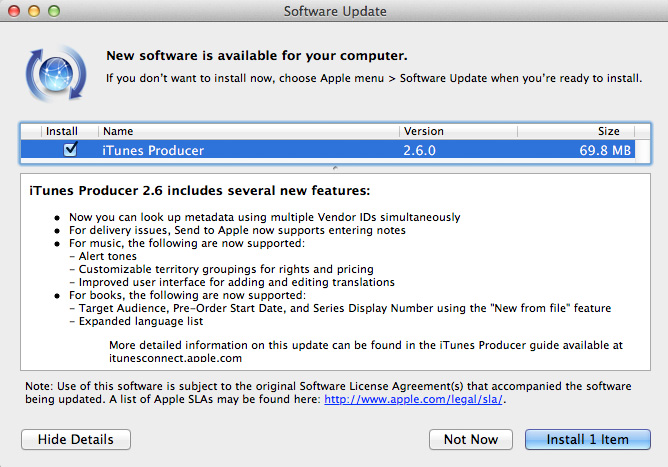Click the Install 1 Item button
The height and width of the screenshot is (467, 668).
587,439
